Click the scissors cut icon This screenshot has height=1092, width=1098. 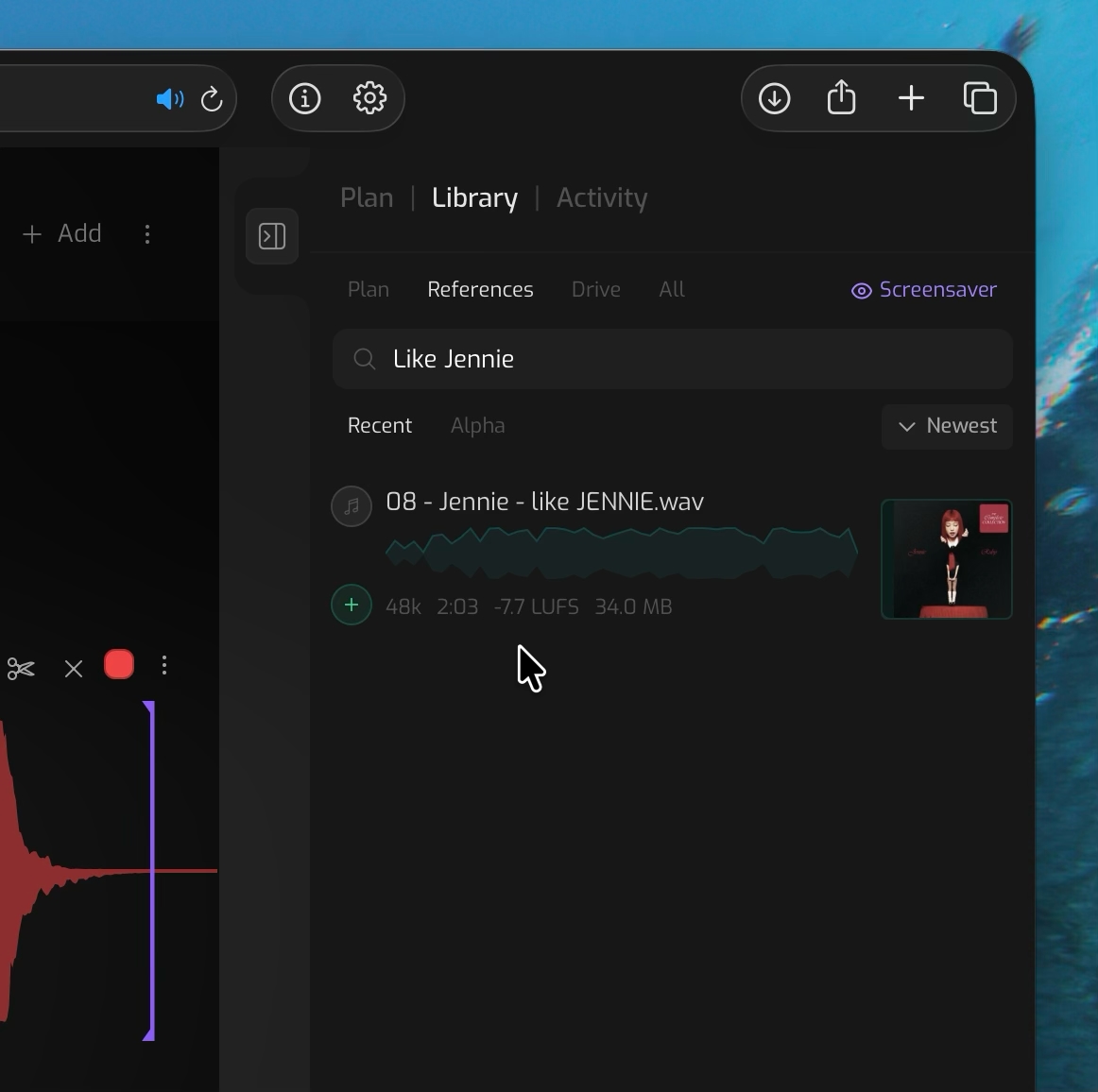pos(21,669)
